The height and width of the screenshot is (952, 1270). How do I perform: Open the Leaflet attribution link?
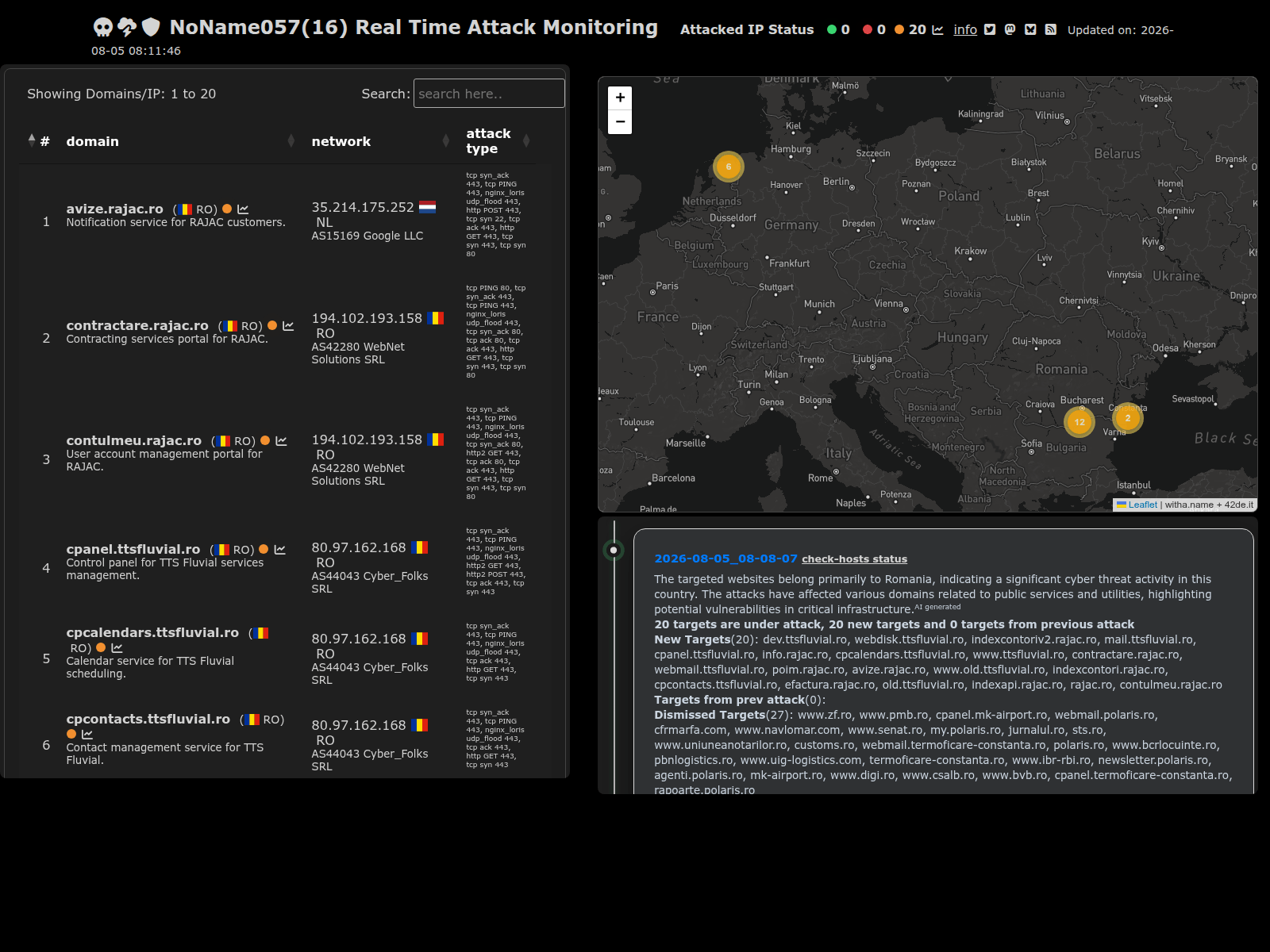click(x=1142, y=505)
